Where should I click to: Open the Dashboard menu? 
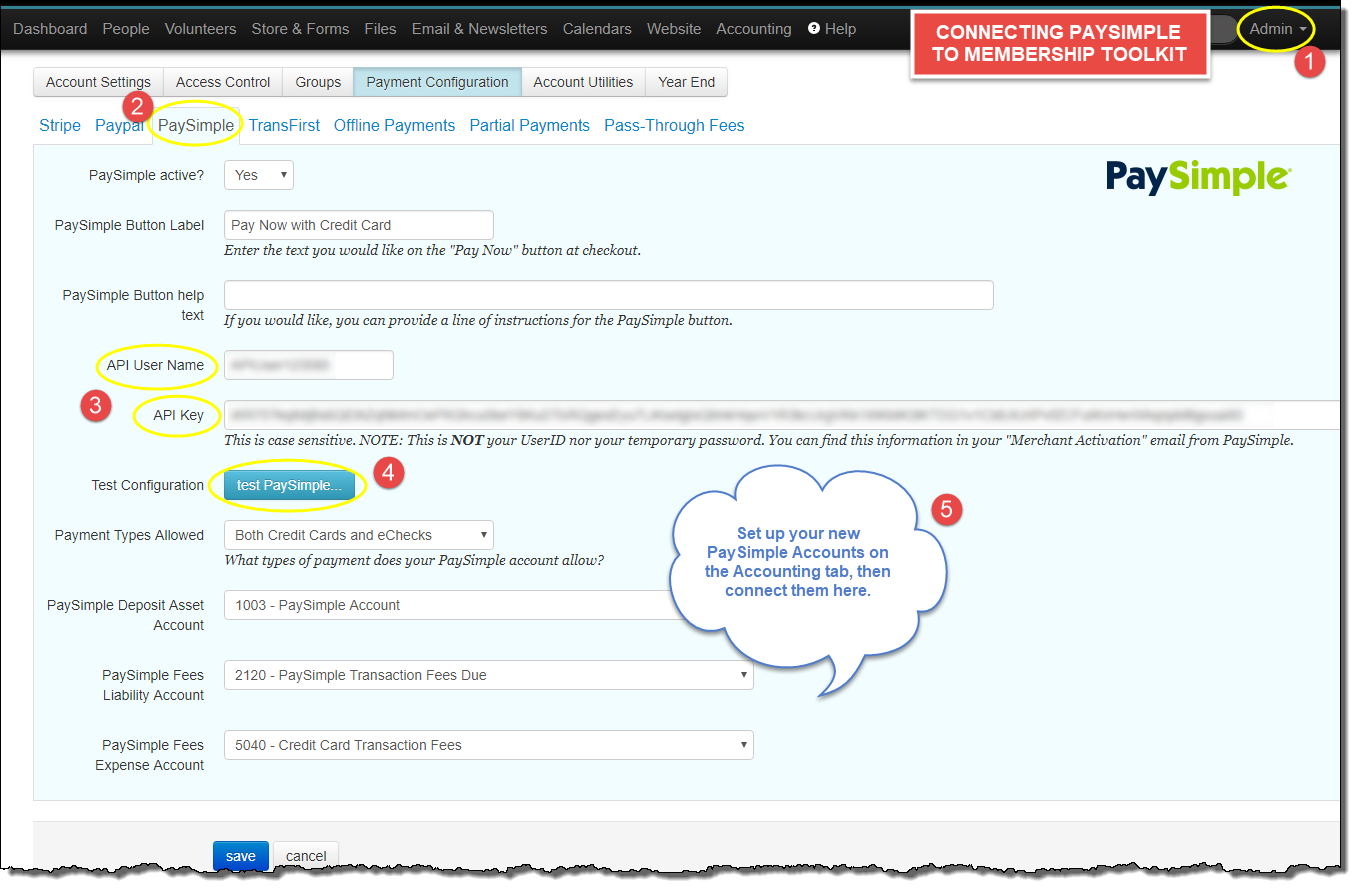click(50, 29)
